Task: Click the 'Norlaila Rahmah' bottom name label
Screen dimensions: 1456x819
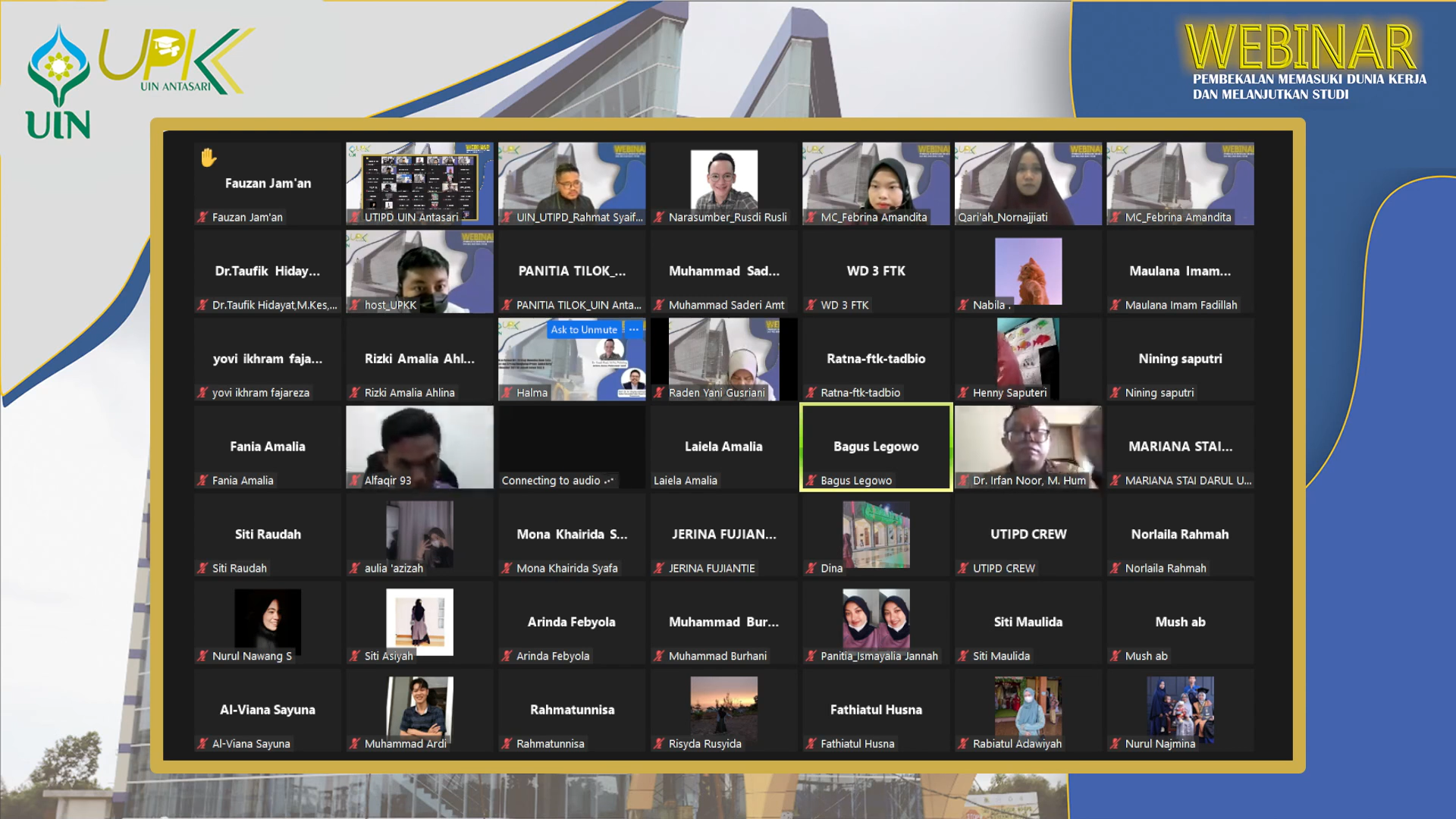Action: coord(1166,568)
